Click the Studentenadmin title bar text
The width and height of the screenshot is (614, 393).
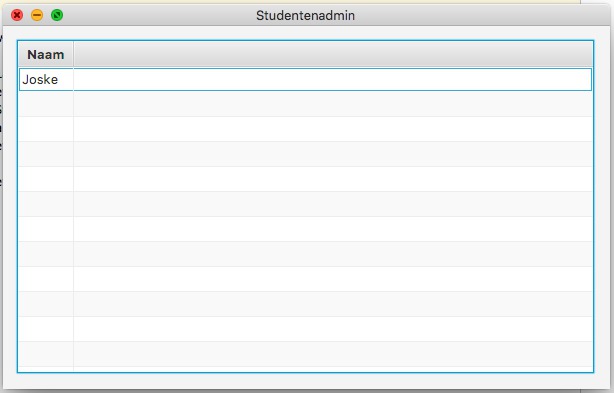(305, 16)
